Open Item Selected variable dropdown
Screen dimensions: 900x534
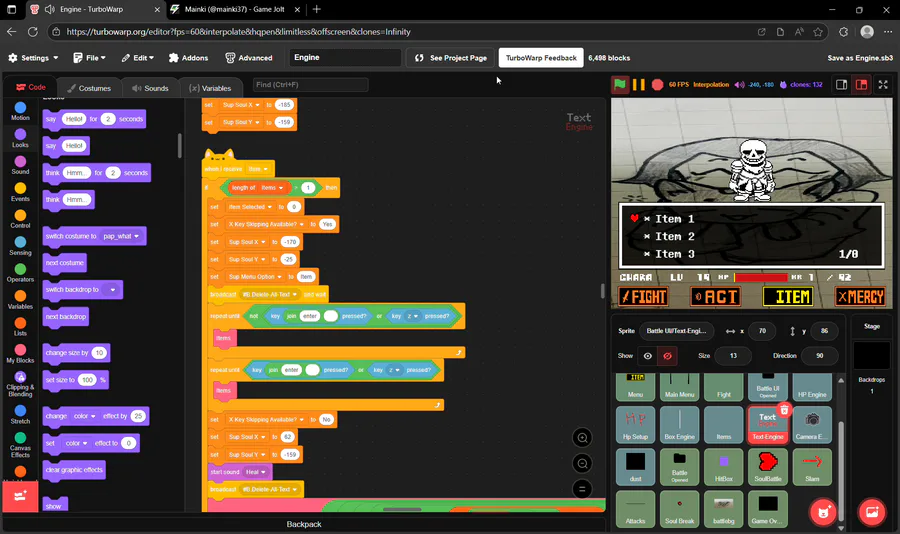[x=250, y=207]
